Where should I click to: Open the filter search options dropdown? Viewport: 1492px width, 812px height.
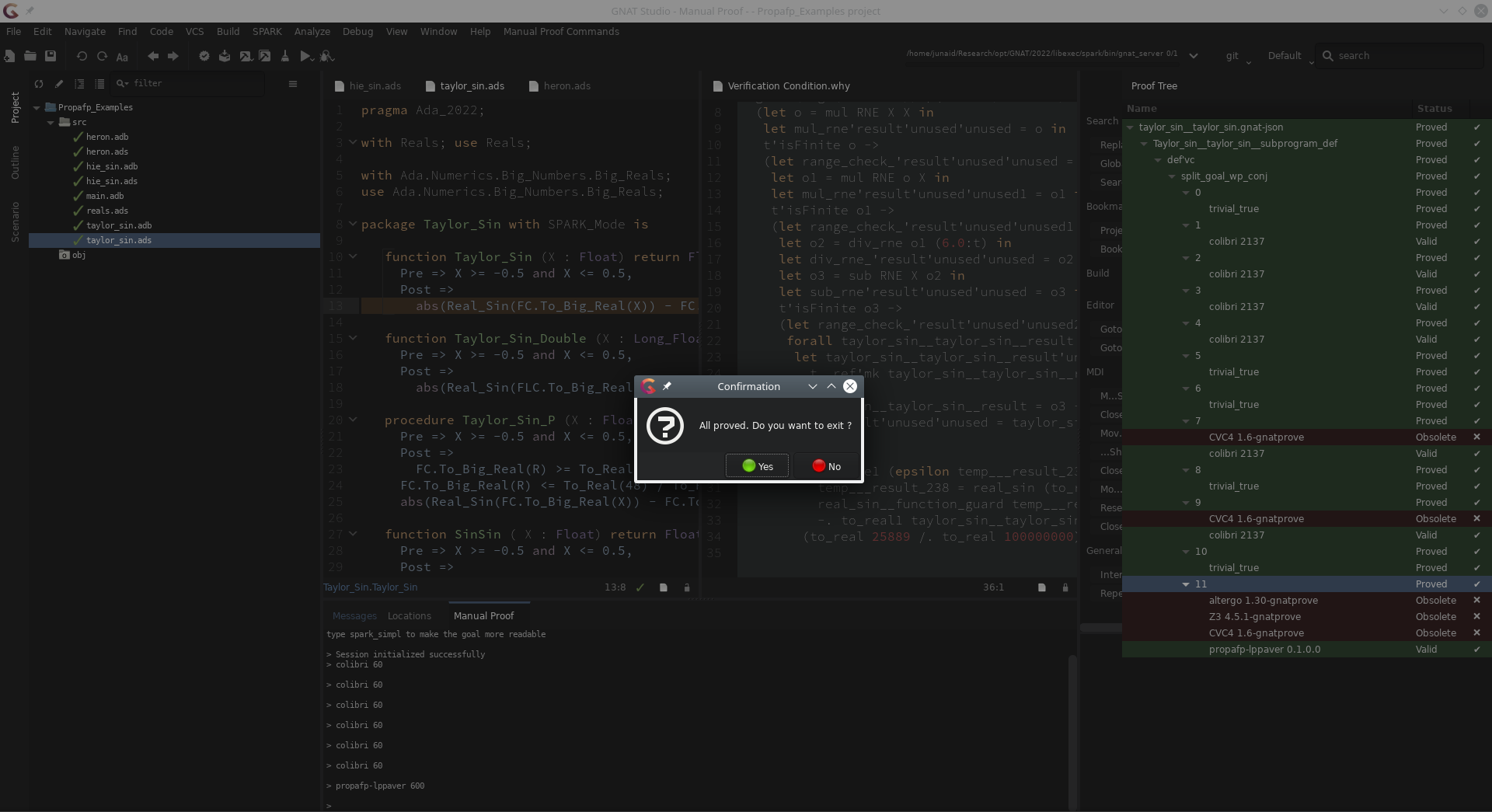click(x=122, y=83)
